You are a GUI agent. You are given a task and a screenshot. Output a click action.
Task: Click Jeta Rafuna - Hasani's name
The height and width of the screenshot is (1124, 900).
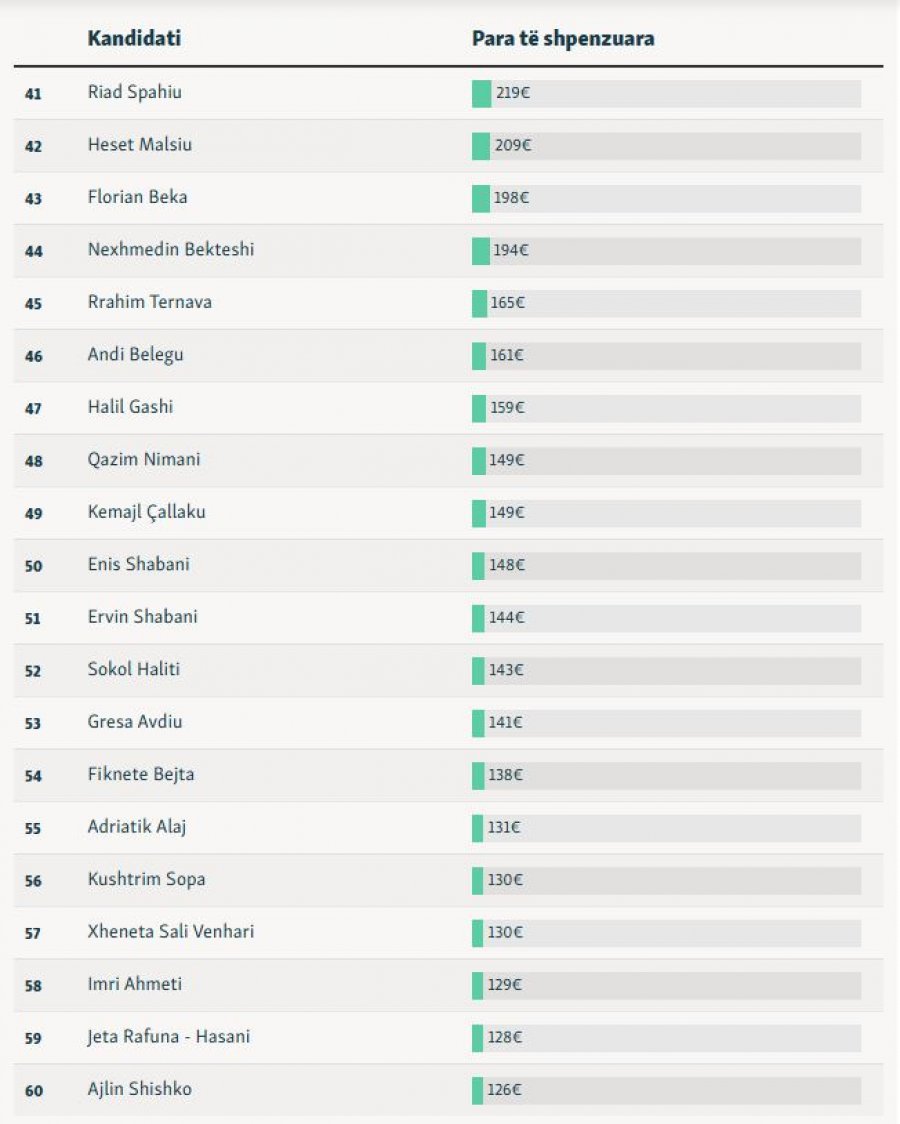169,1037
